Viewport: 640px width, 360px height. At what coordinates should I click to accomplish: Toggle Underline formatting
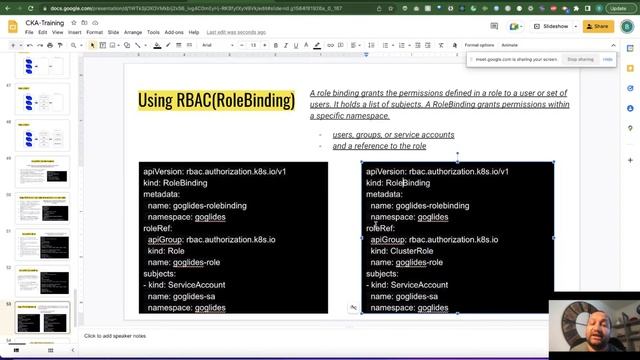click(296, 45)
